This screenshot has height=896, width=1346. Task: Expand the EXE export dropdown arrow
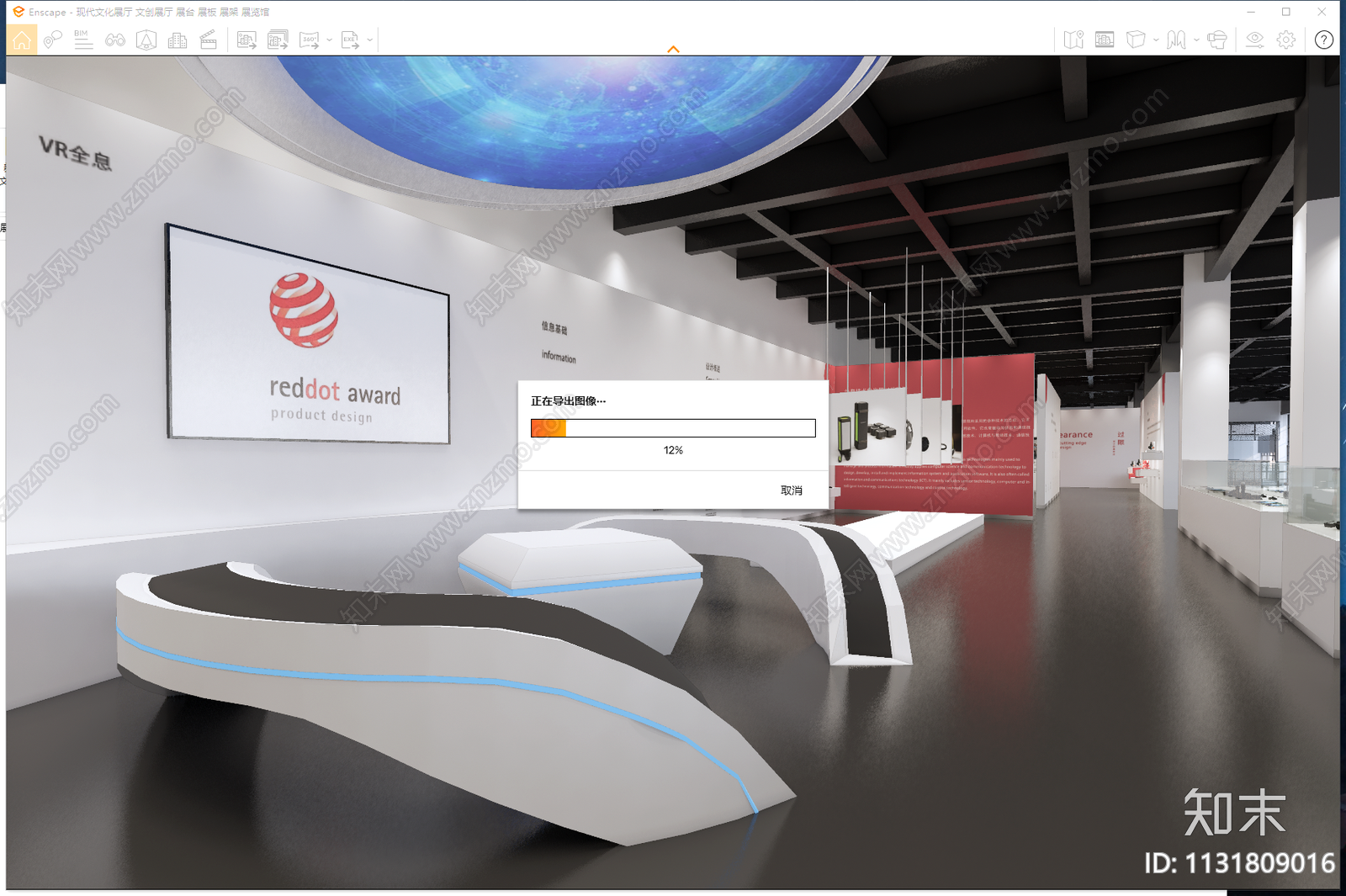click(x=369, y=40)
